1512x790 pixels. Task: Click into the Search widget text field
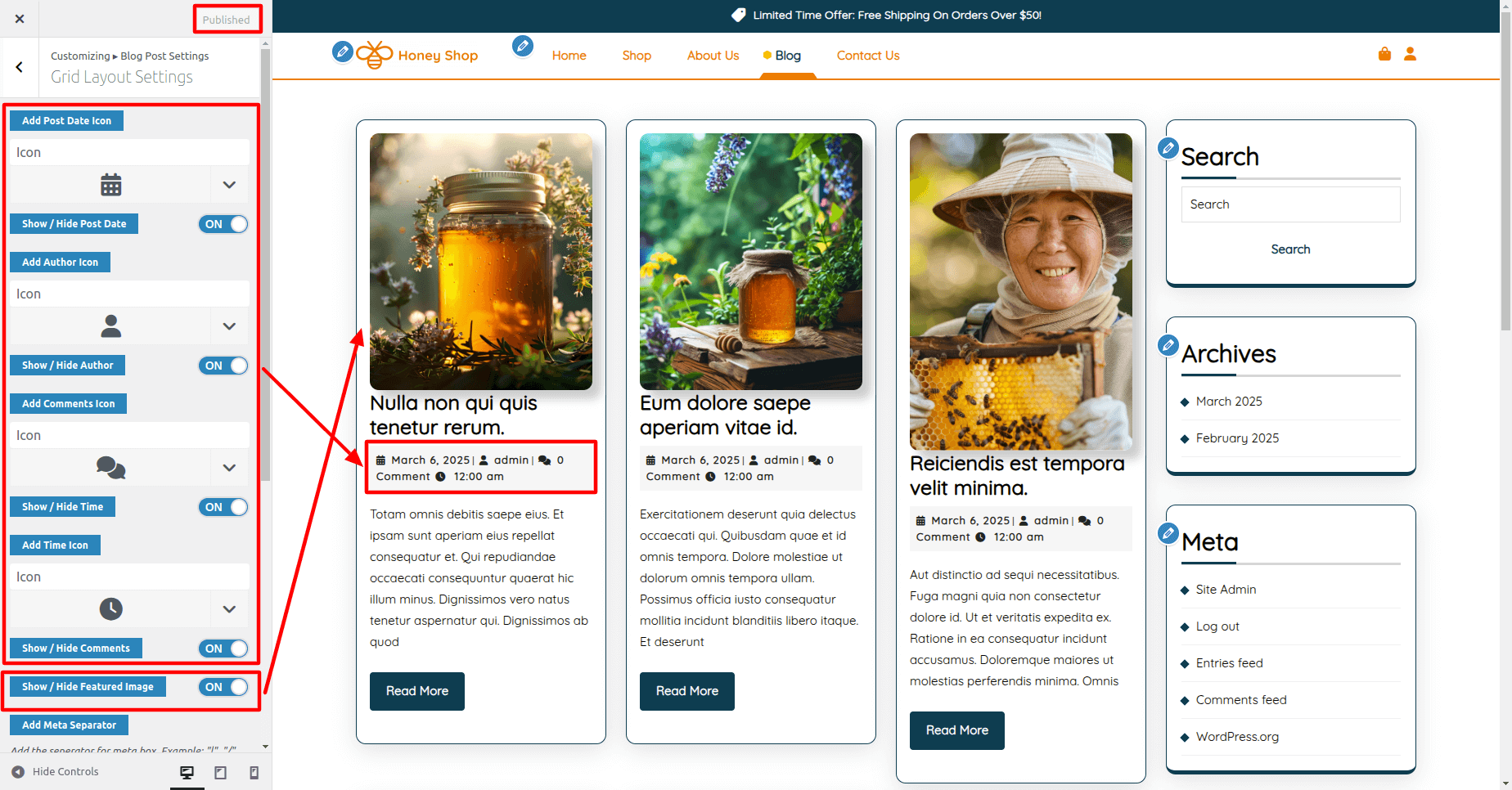tap(1289, 204)
